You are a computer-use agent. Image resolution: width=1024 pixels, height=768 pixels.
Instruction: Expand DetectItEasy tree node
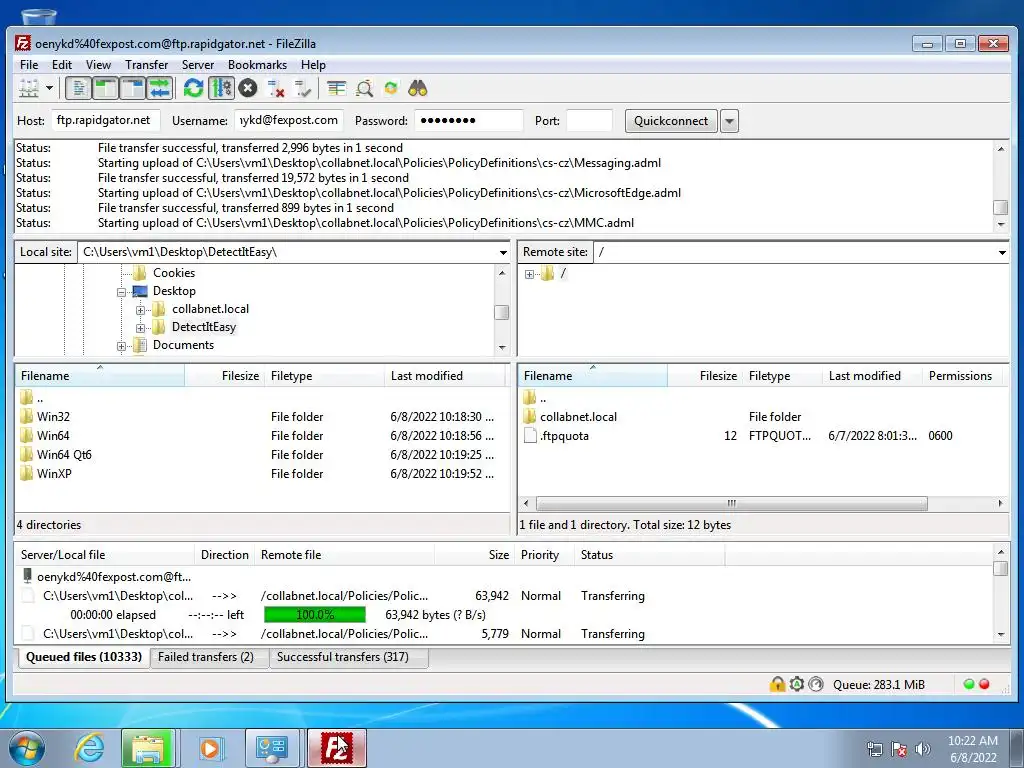[140, 328]
